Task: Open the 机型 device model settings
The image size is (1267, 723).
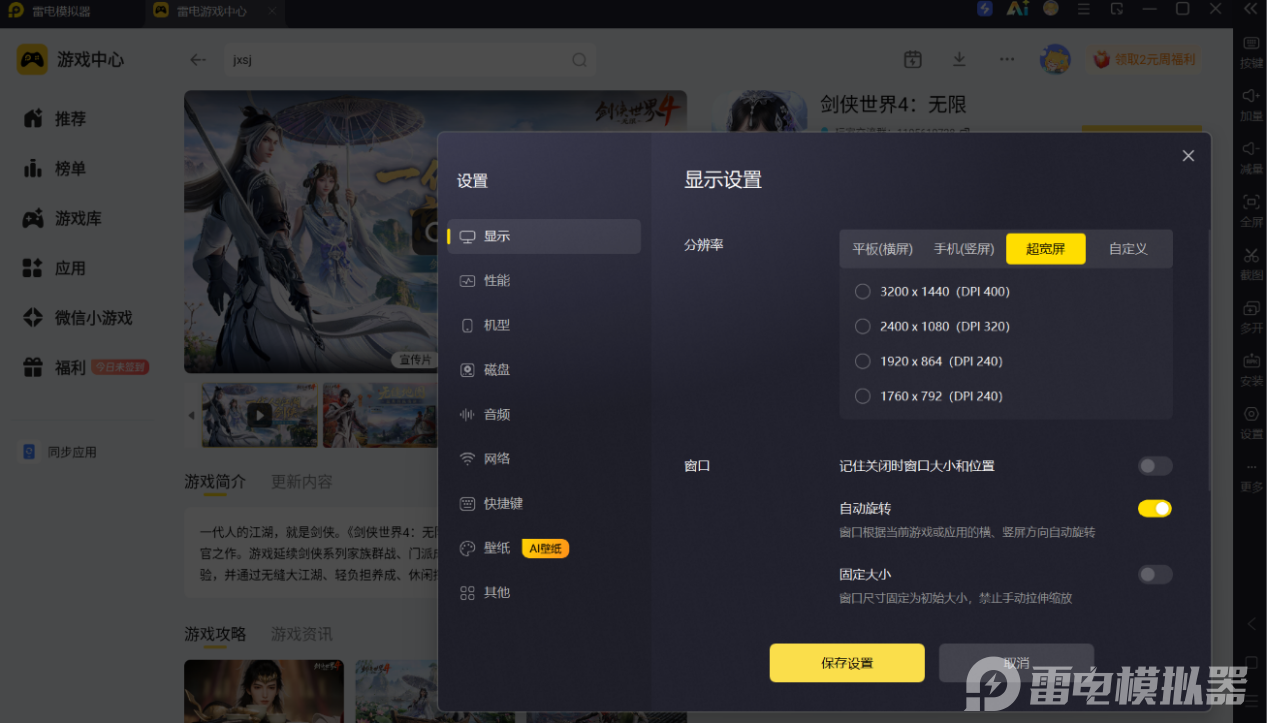Action: pyautogui.click(x=544, y=325)
